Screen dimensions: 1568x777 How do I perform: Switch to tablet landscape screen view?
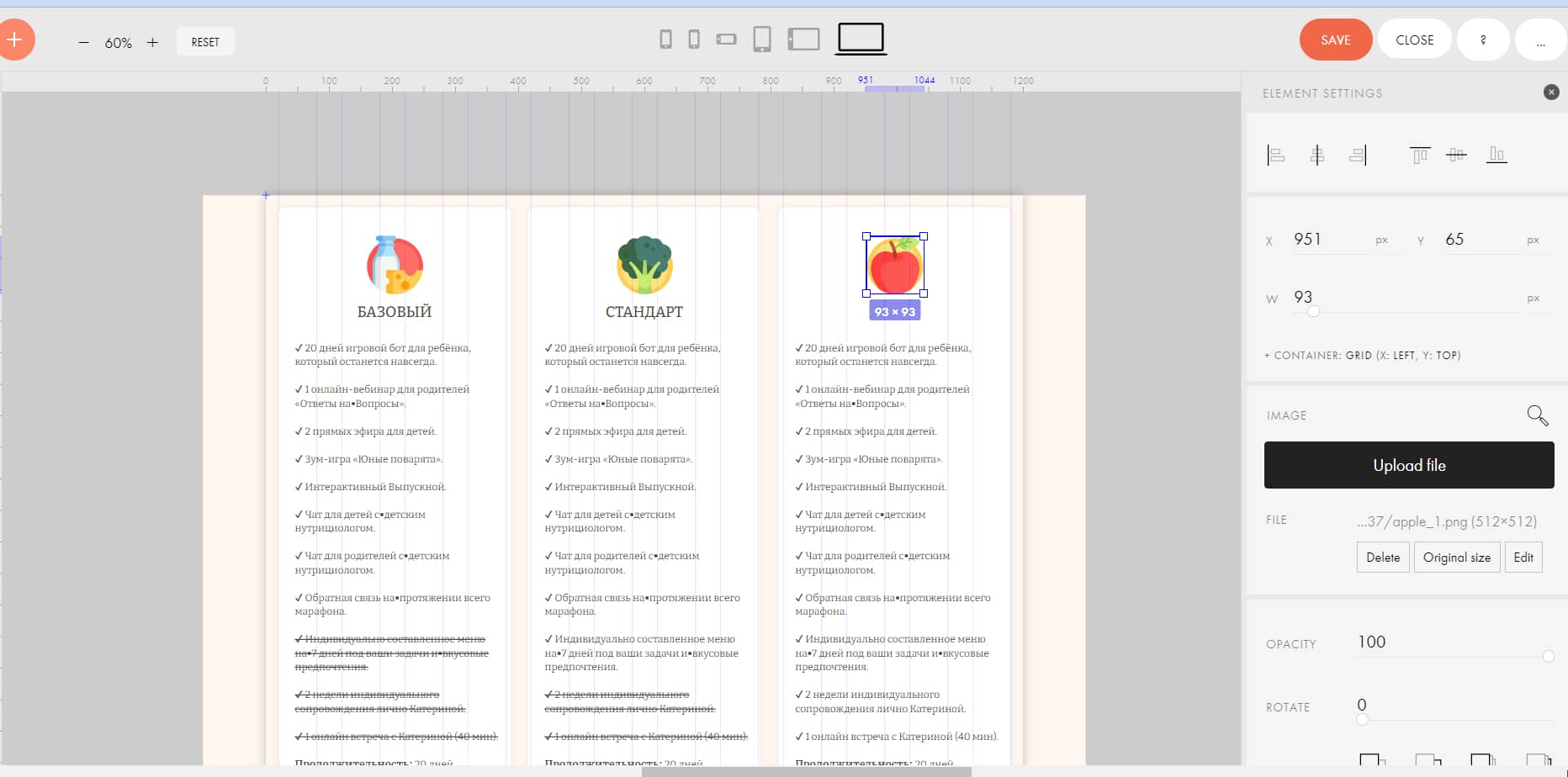pyautogui.click(x=803, y=39)
